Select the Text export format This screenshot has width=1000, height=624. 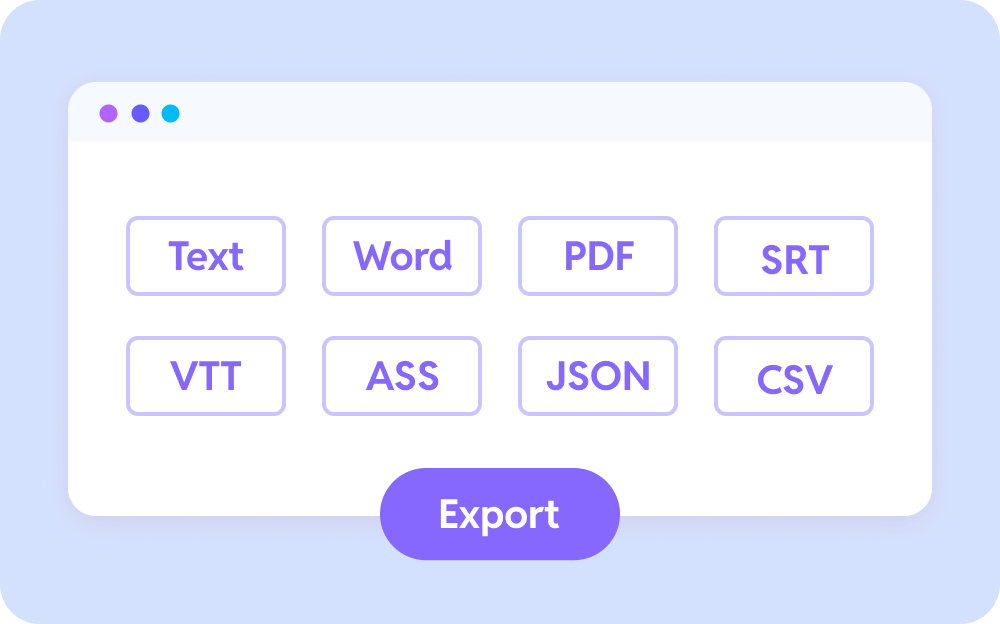206,256
